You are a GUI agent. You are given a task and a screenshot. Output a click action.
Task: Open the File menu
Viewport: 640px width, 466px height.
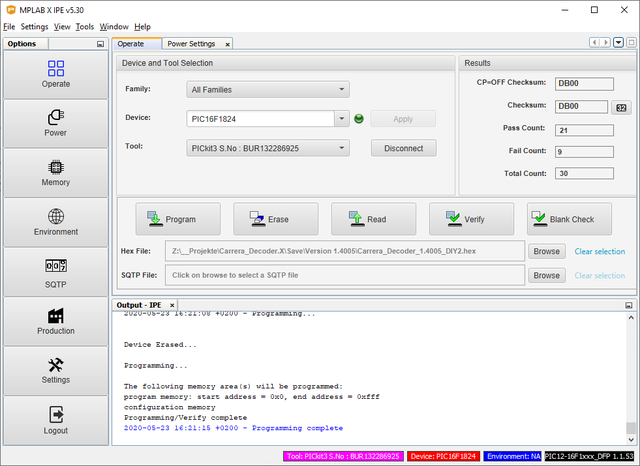[9, 27]
